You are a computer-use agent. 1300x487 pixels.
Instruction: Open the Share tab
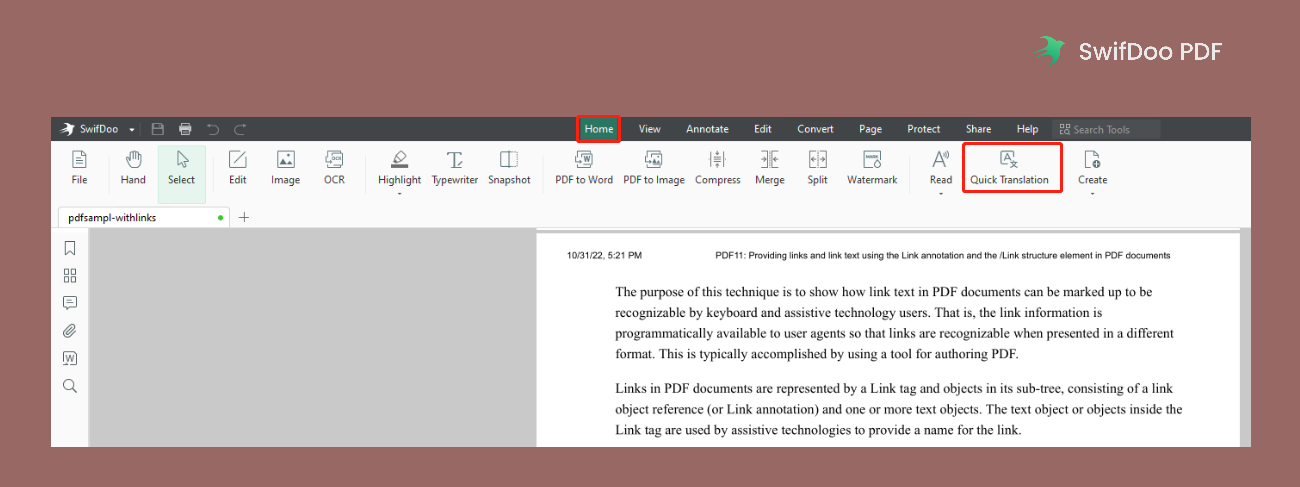pyautogui.click(x=978, y=129)
